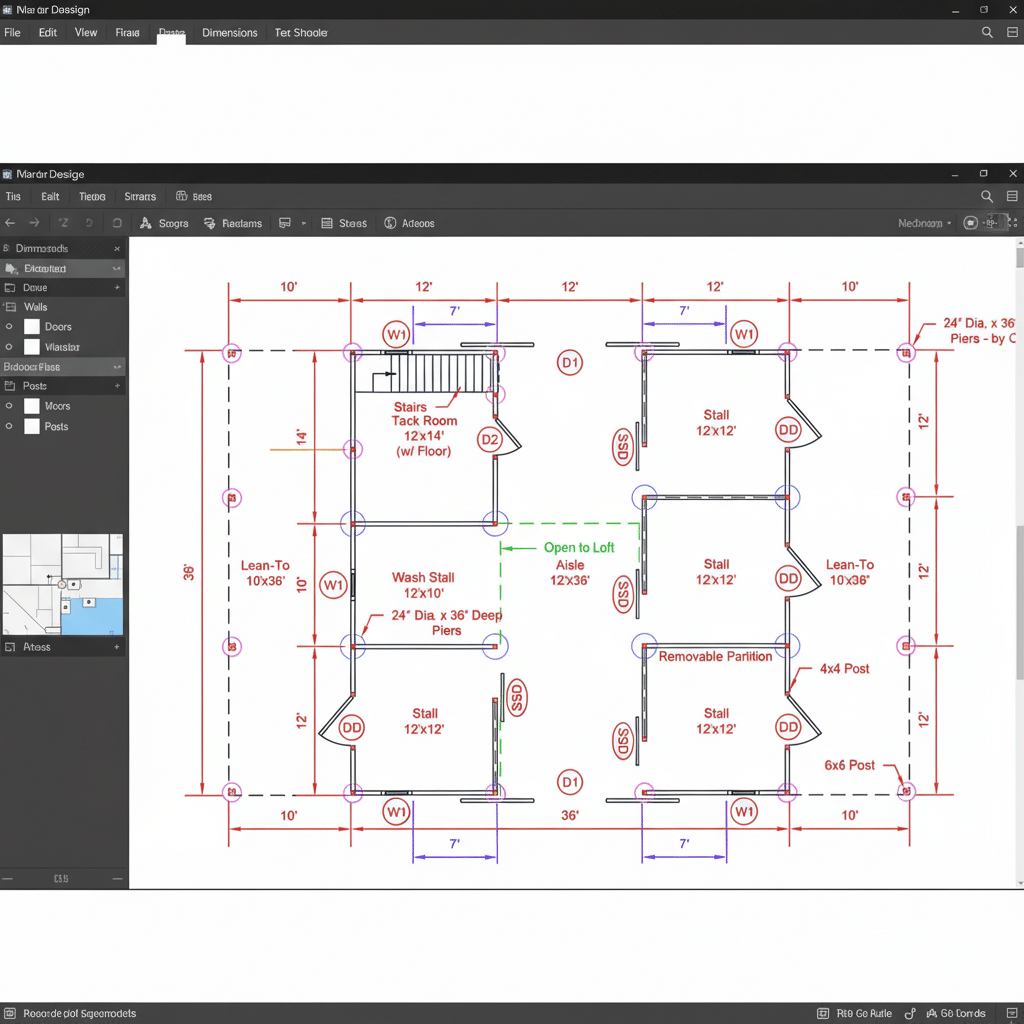
Task: Click the floor plan preview thumbnail
Action: pos(62,585)
